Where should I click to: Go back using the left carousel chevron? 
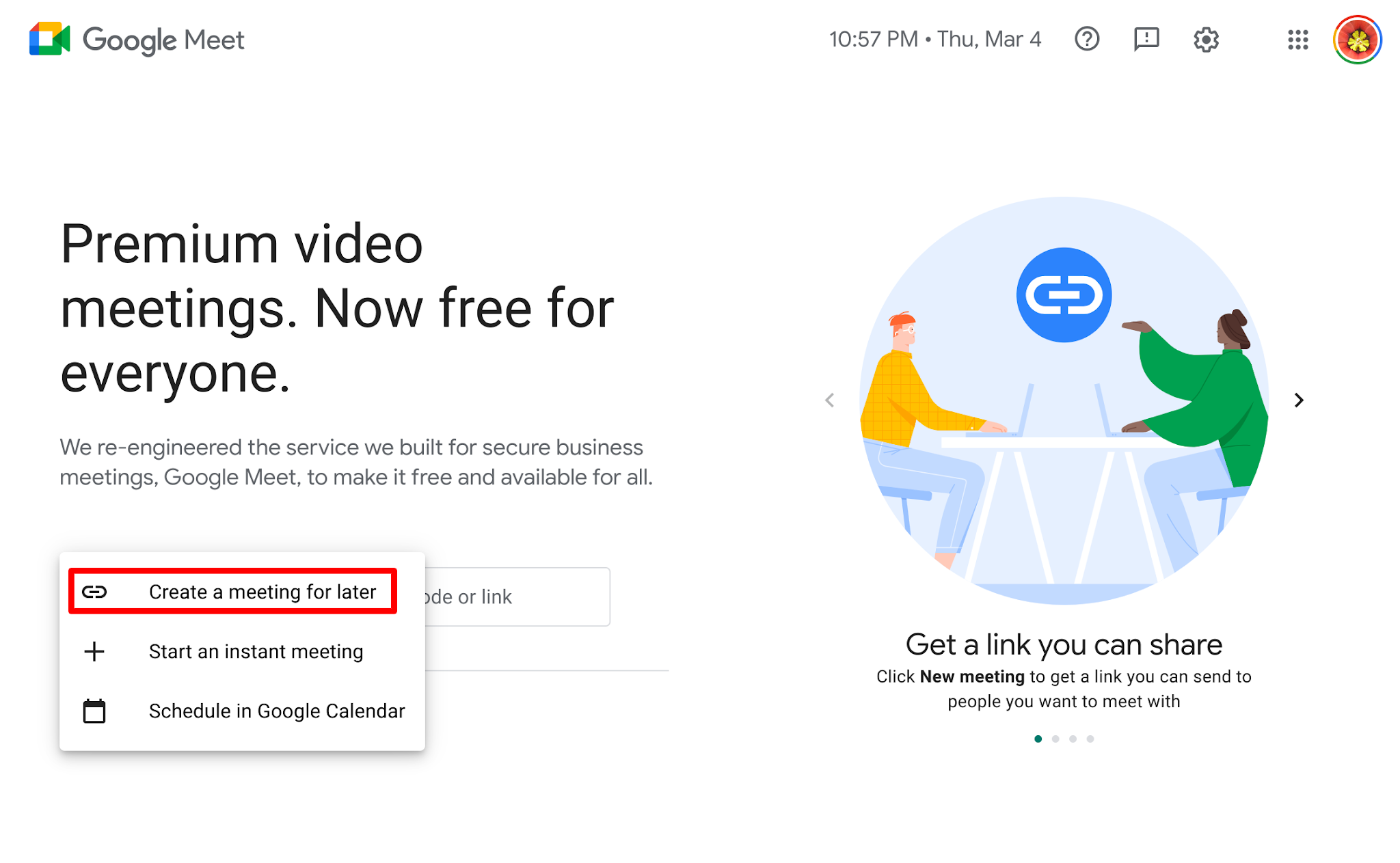tap(830, 400)
